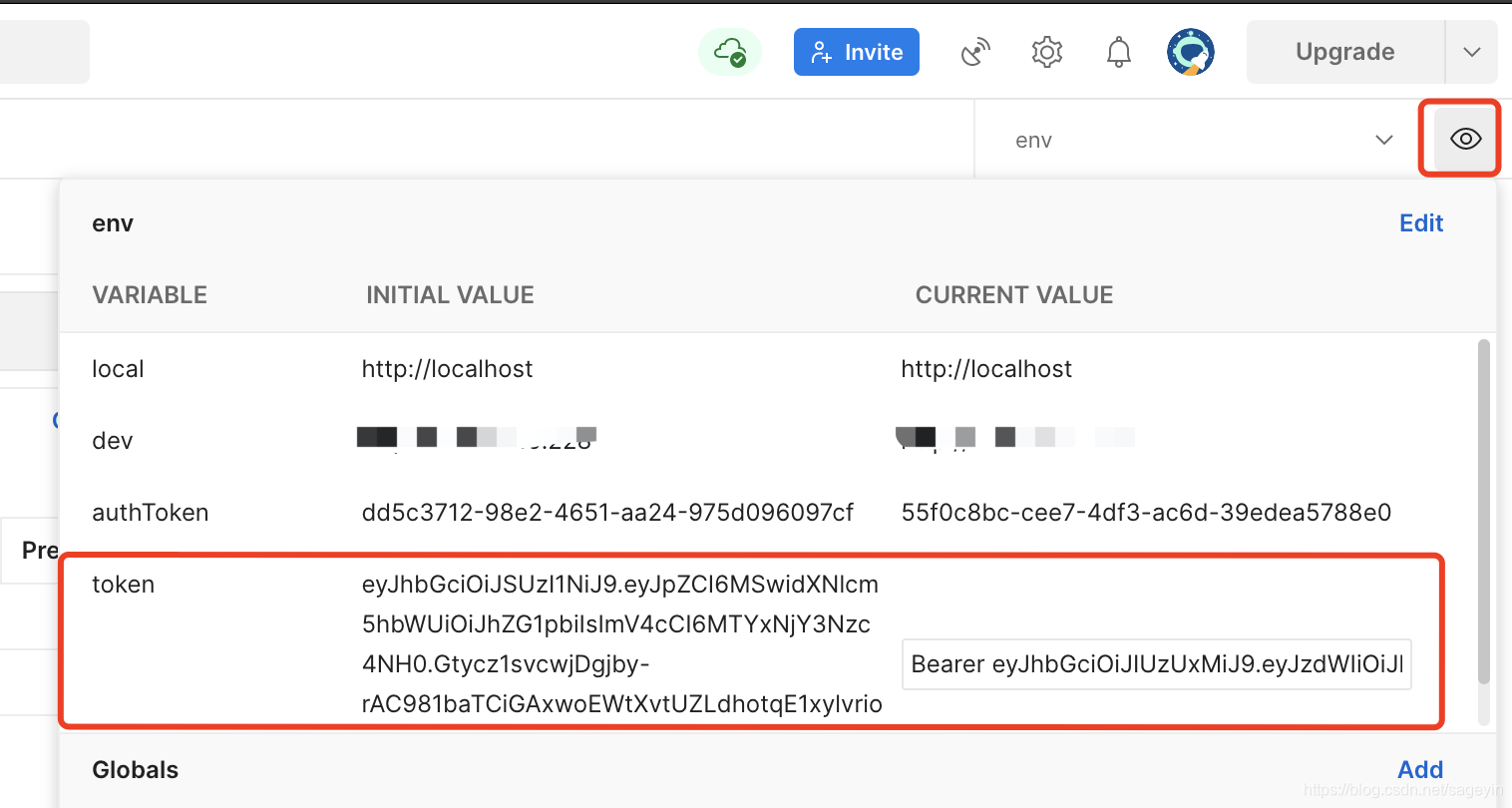
Task: Select the dev variable name
Action: point(113,441)
